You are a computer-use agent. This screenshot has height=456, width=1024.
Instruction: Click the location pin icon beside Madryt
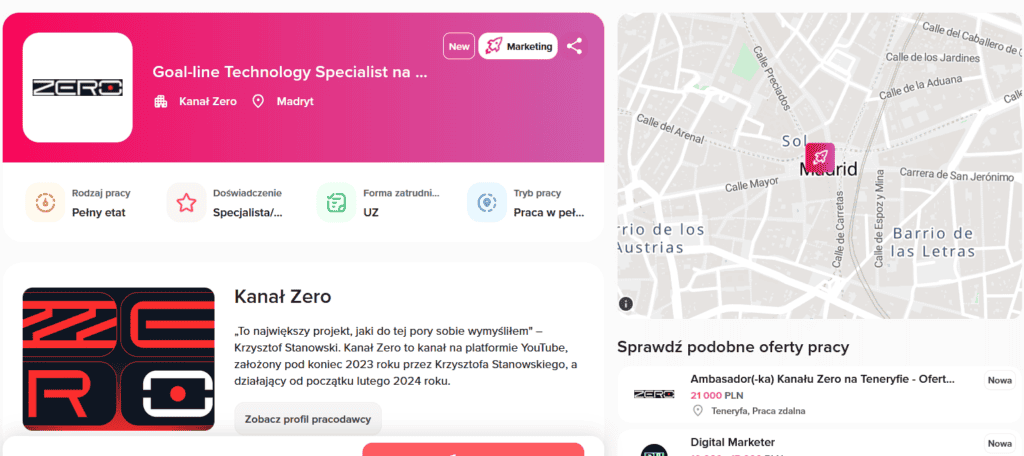258,101
